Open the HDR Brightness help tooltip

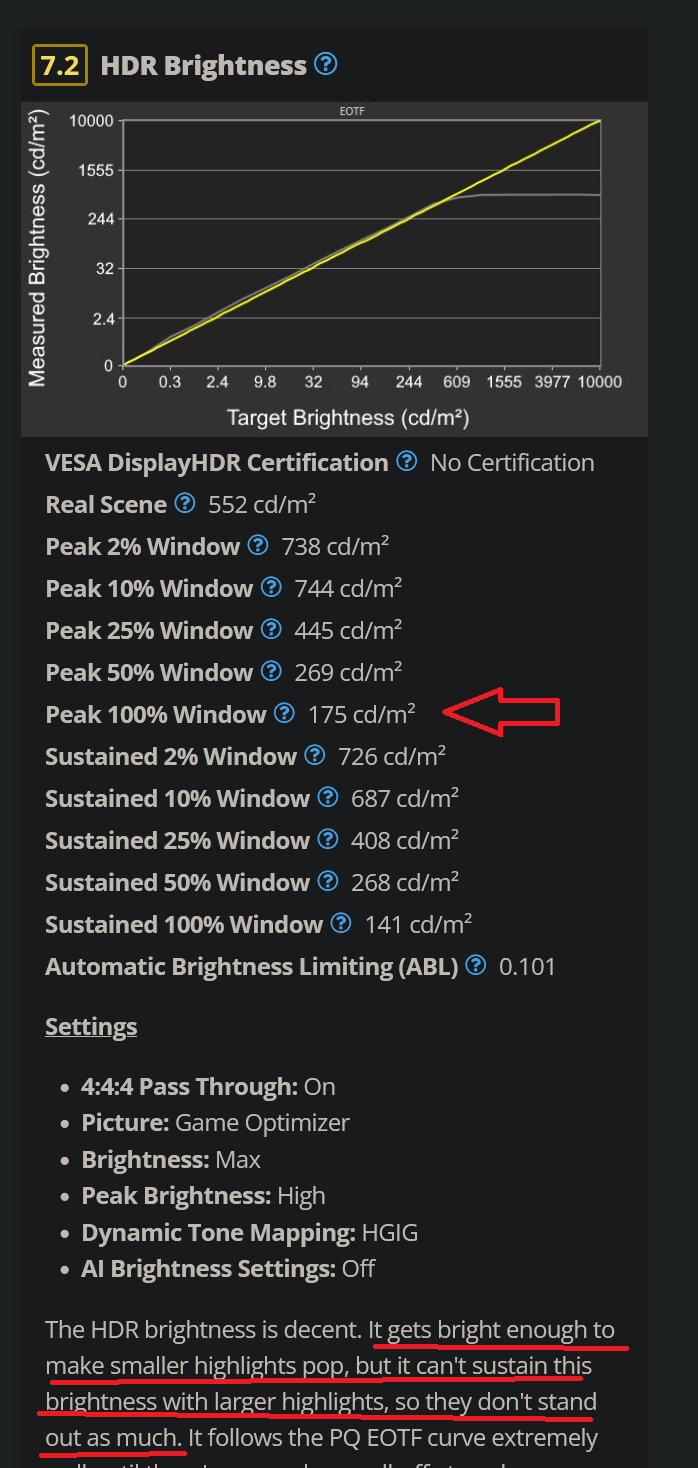[x=324, y=64]
